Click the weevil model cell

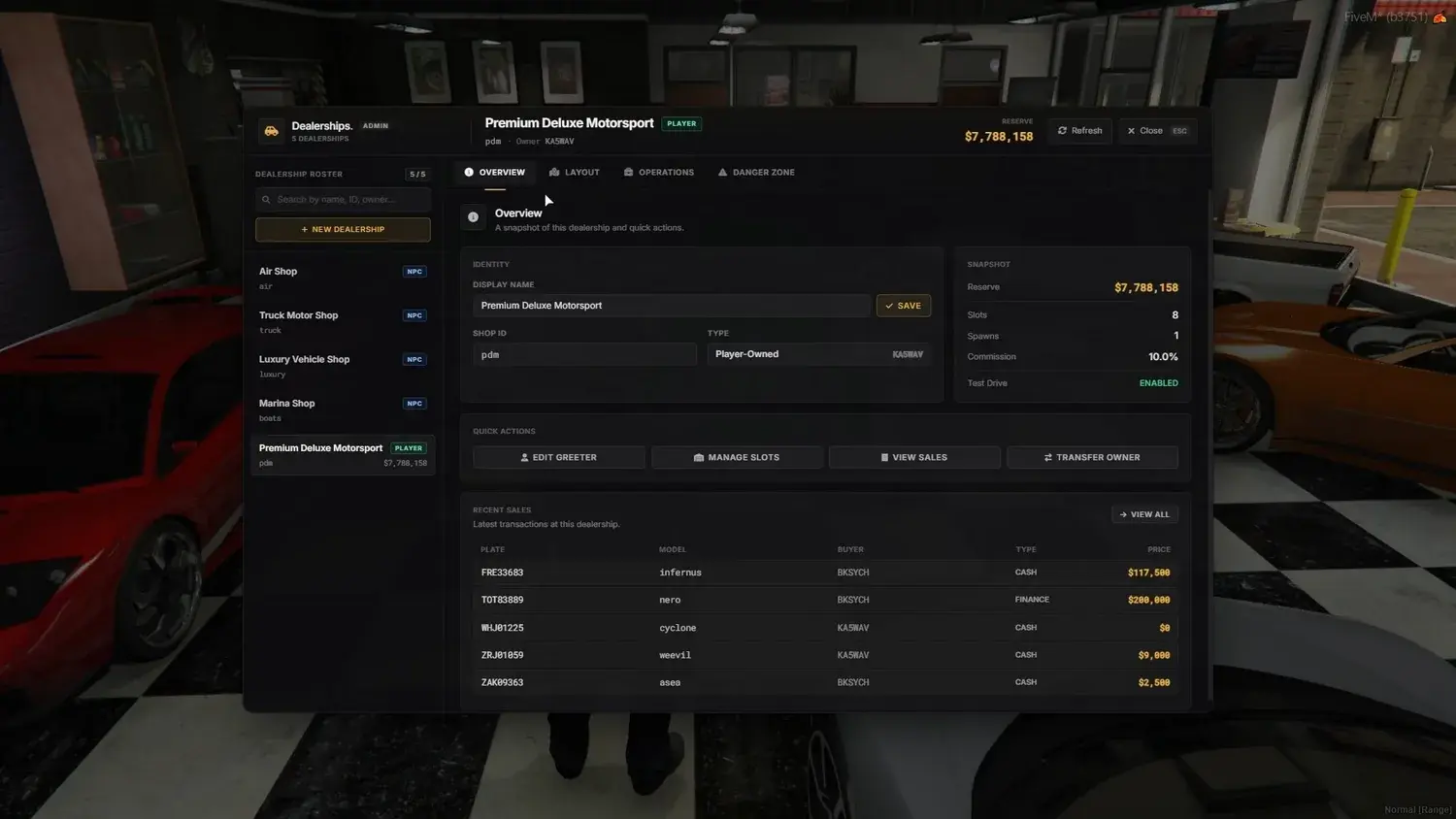[675, 655]
